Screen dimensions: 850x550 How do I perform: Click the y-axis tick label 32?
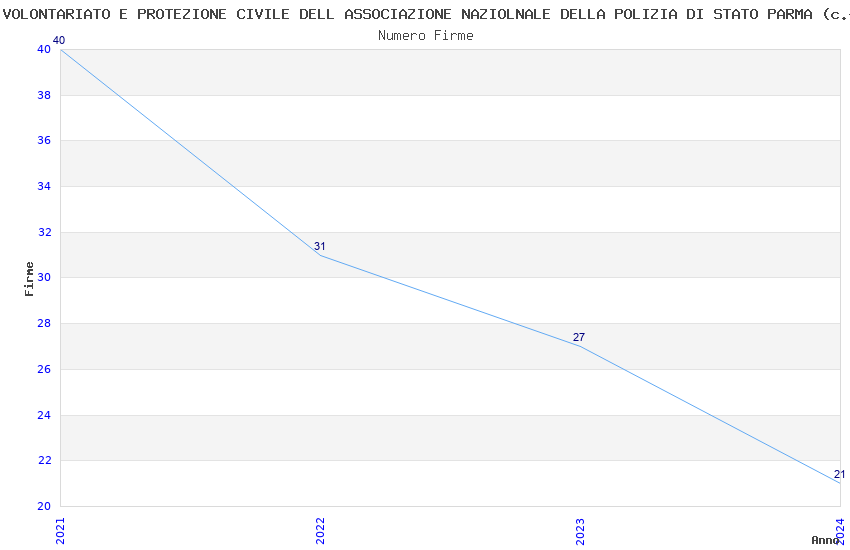click(x=44, y=232)
